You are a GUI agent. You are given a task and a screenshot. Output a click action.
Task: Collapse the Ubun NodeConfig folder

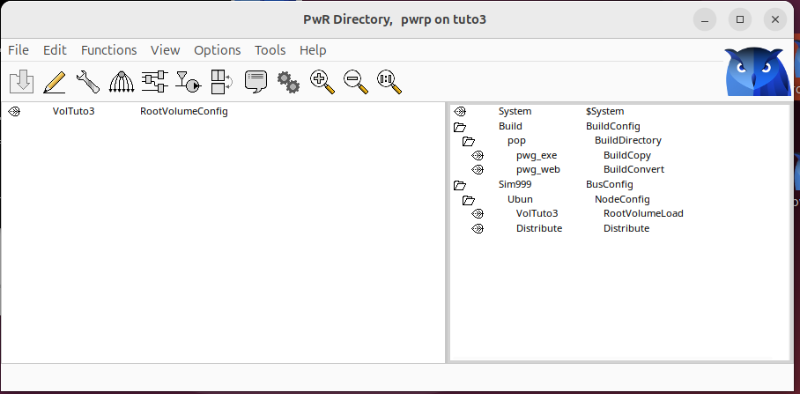468,200
